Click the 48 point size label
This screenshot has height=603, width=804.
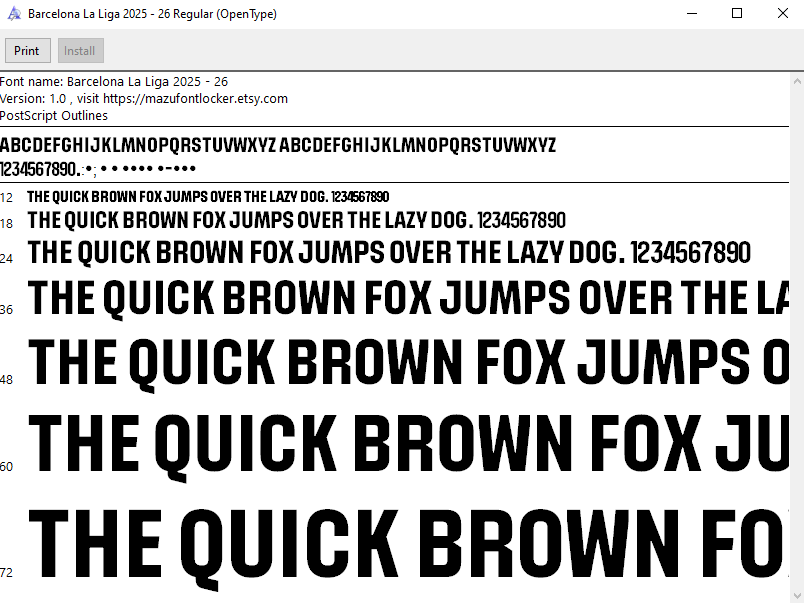tap(7, 380)
